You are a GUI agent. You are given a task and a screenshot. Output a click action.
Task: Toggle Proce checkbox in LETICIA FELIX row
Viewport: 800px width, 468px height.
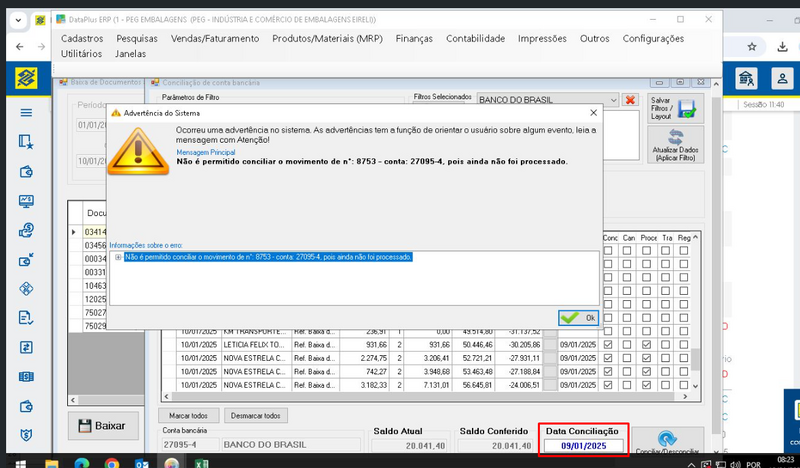pos(646,345)
